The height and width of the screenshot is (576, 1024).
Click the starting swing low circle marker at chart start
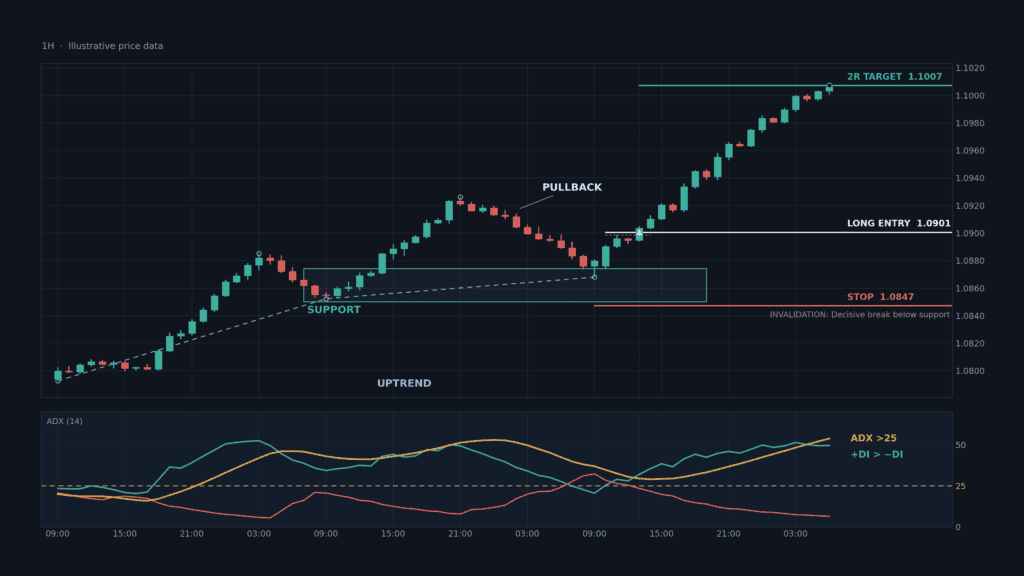[58, 381]
